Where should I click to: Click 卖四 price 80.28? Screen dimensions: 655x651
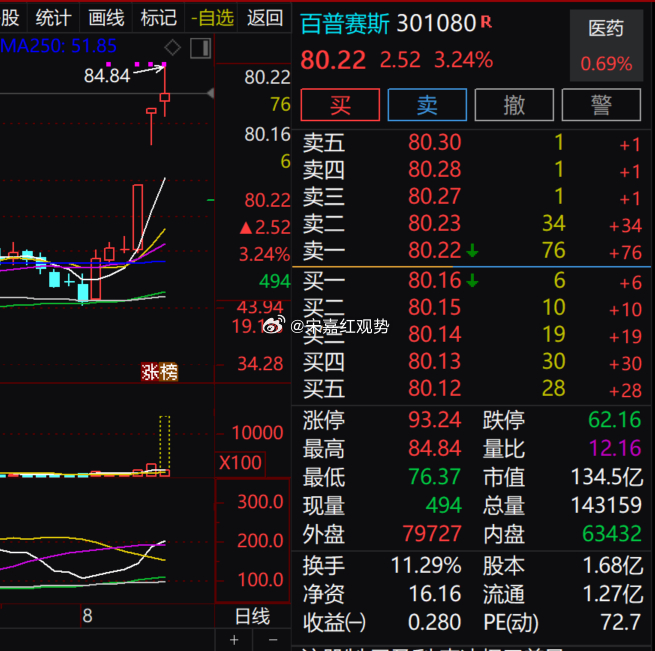(434, 170)
